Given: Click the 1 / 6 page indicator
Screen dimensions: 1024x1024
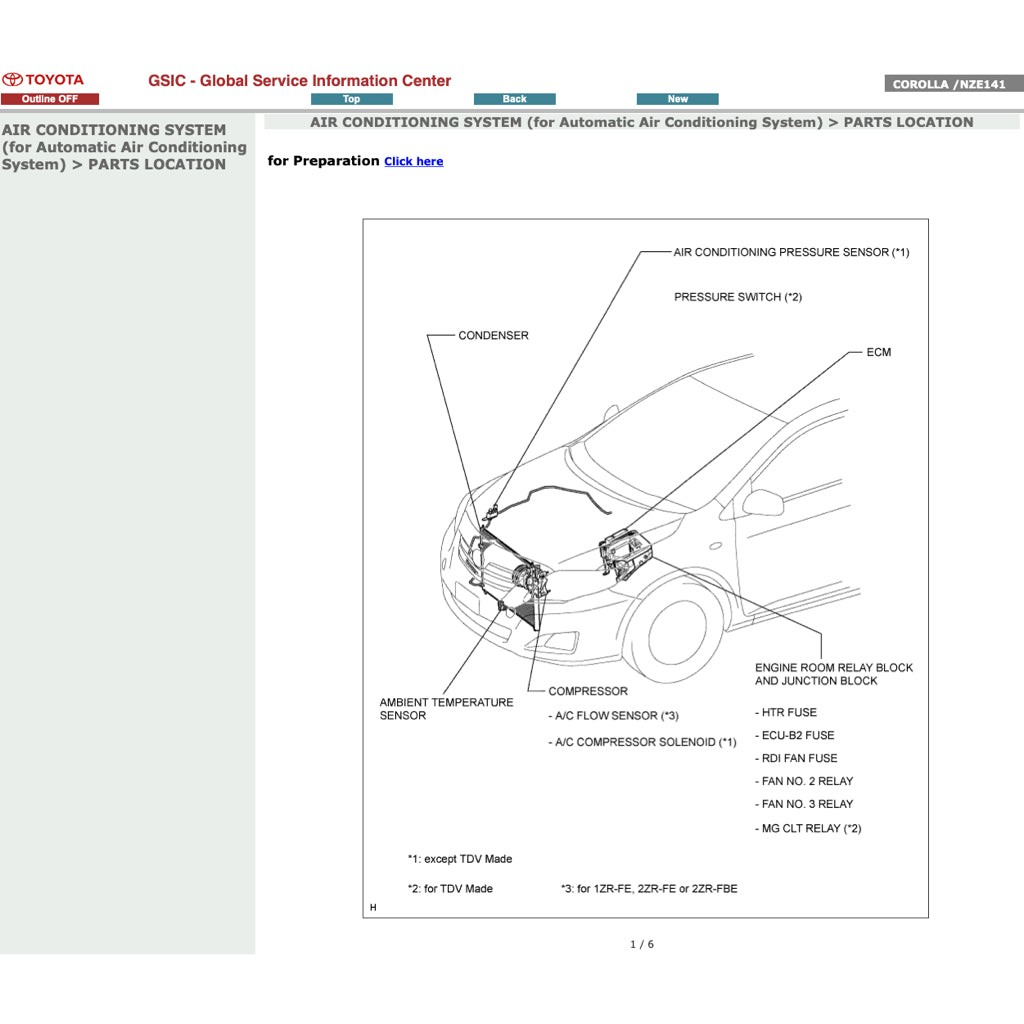Looking at the screenshot, I should coord(644,943).
